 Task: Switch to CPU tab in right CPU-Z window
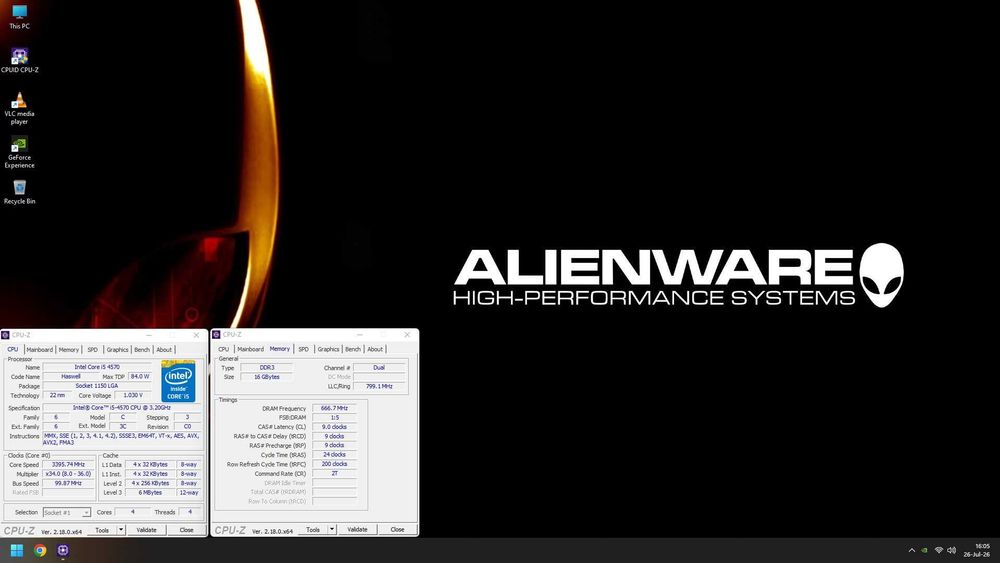pos(224,349)
